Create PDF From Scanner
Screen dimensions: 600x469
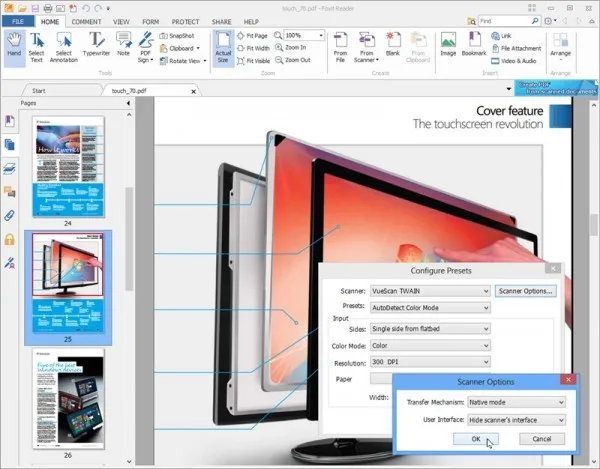point(366,47)
